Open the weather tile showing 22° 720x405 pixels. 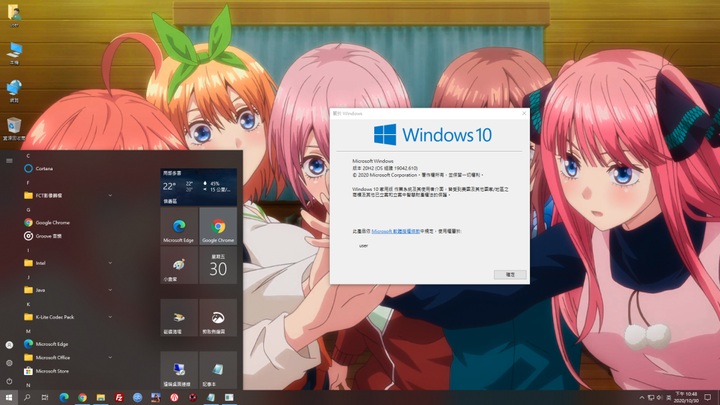[x=199, y=187]
